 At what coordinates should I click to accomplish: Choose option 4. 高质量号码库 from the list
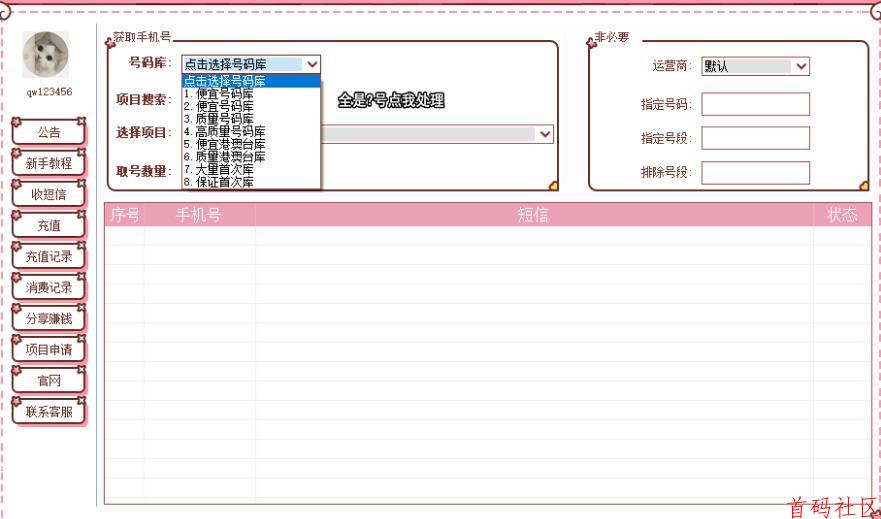tap(225, 131)
